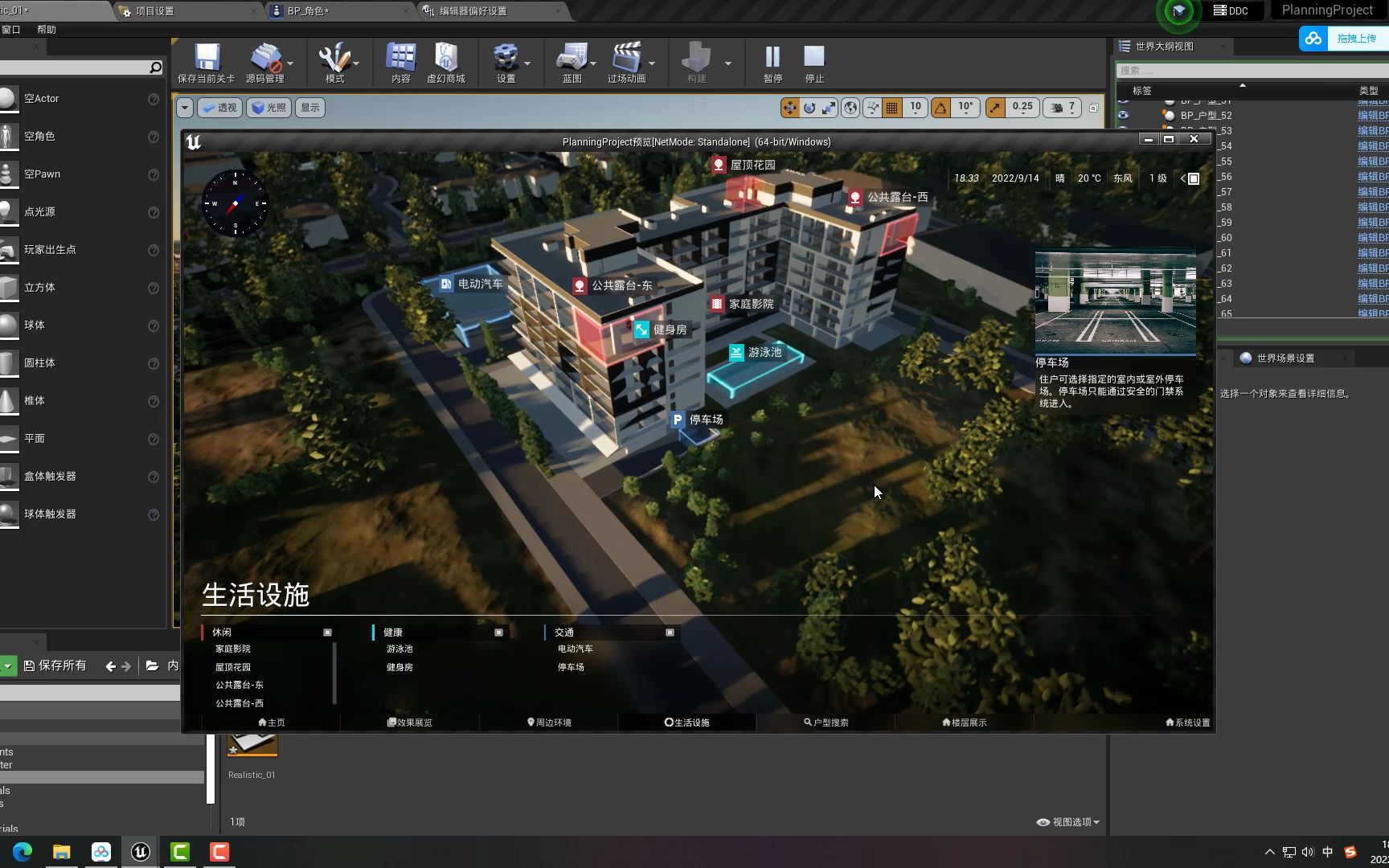Select the rotate gizmo tool in viewport
Image resolution: width=1389 pixels, height=868 pixels.
point(809,108)
